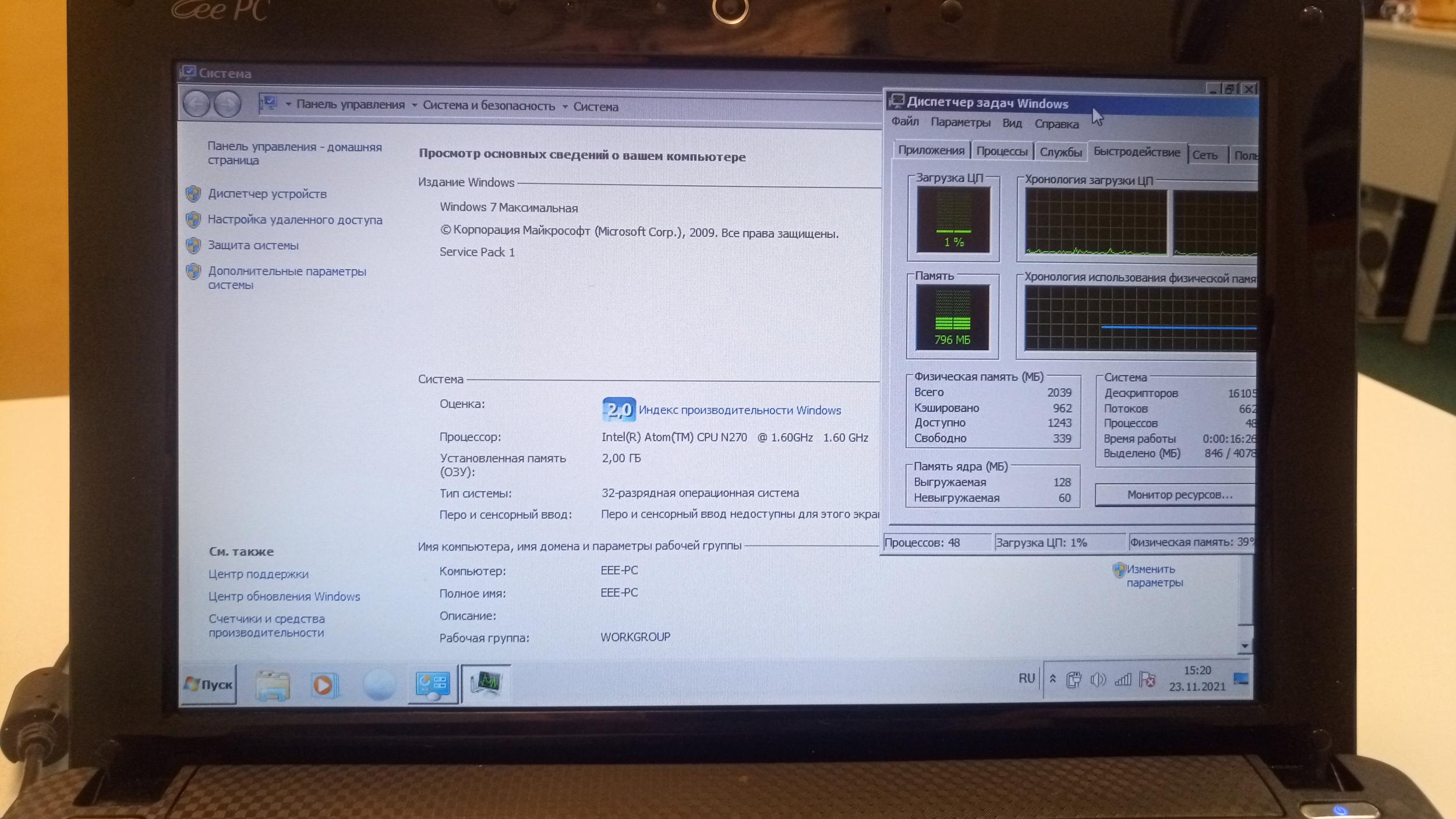Screen dimensions: 1456x819
Task: Switch to Task Manager taskbar button
Action: 486,683
